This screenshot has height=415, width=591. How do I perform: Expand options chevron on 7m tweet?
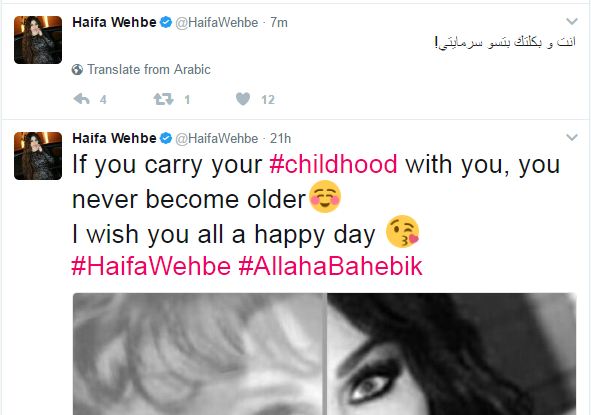pyautogui.click(x=572, y=21)
